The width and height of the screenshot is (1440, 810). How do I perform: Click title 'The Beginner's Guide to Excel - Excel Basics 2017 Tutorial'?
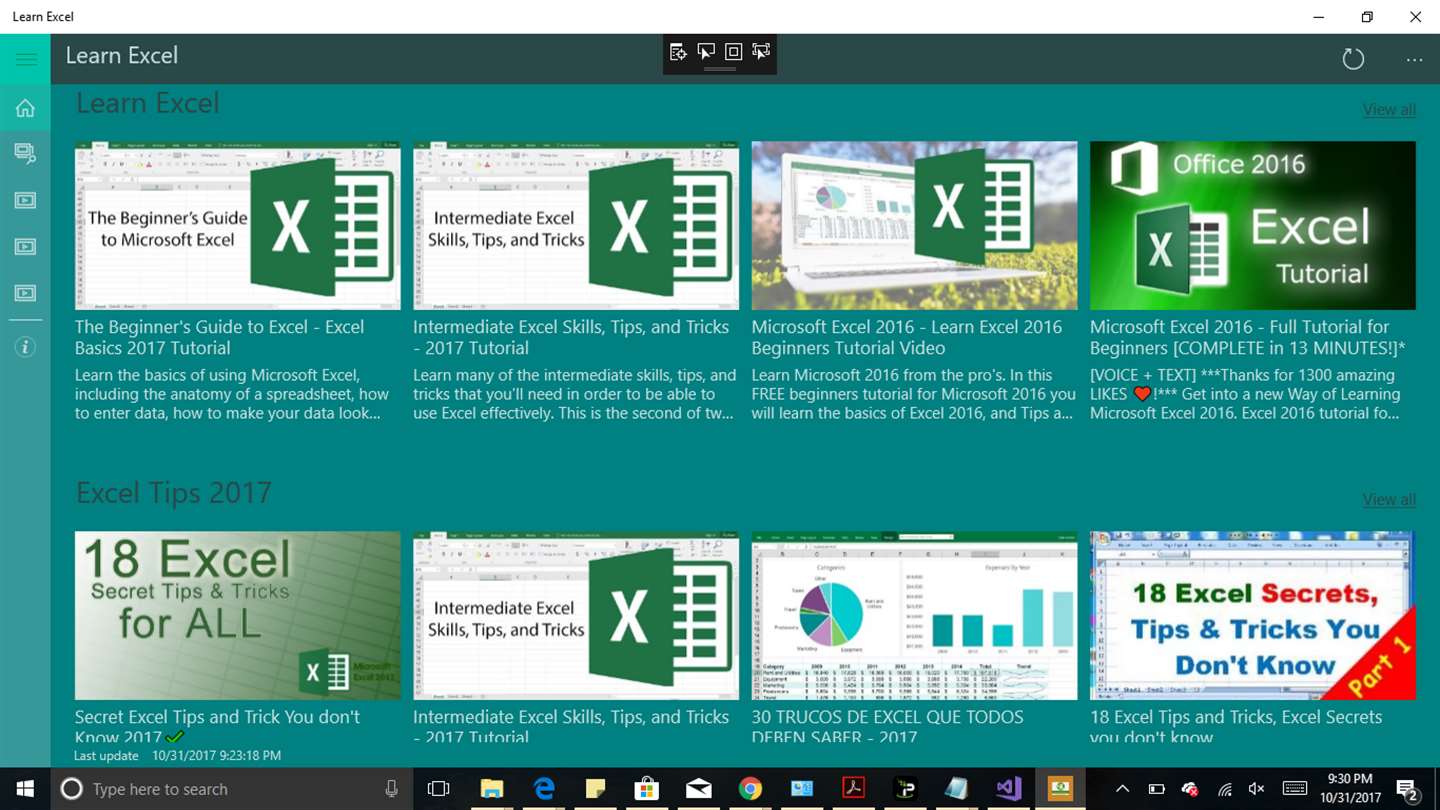pyautogui.click(x=220, y=337)
